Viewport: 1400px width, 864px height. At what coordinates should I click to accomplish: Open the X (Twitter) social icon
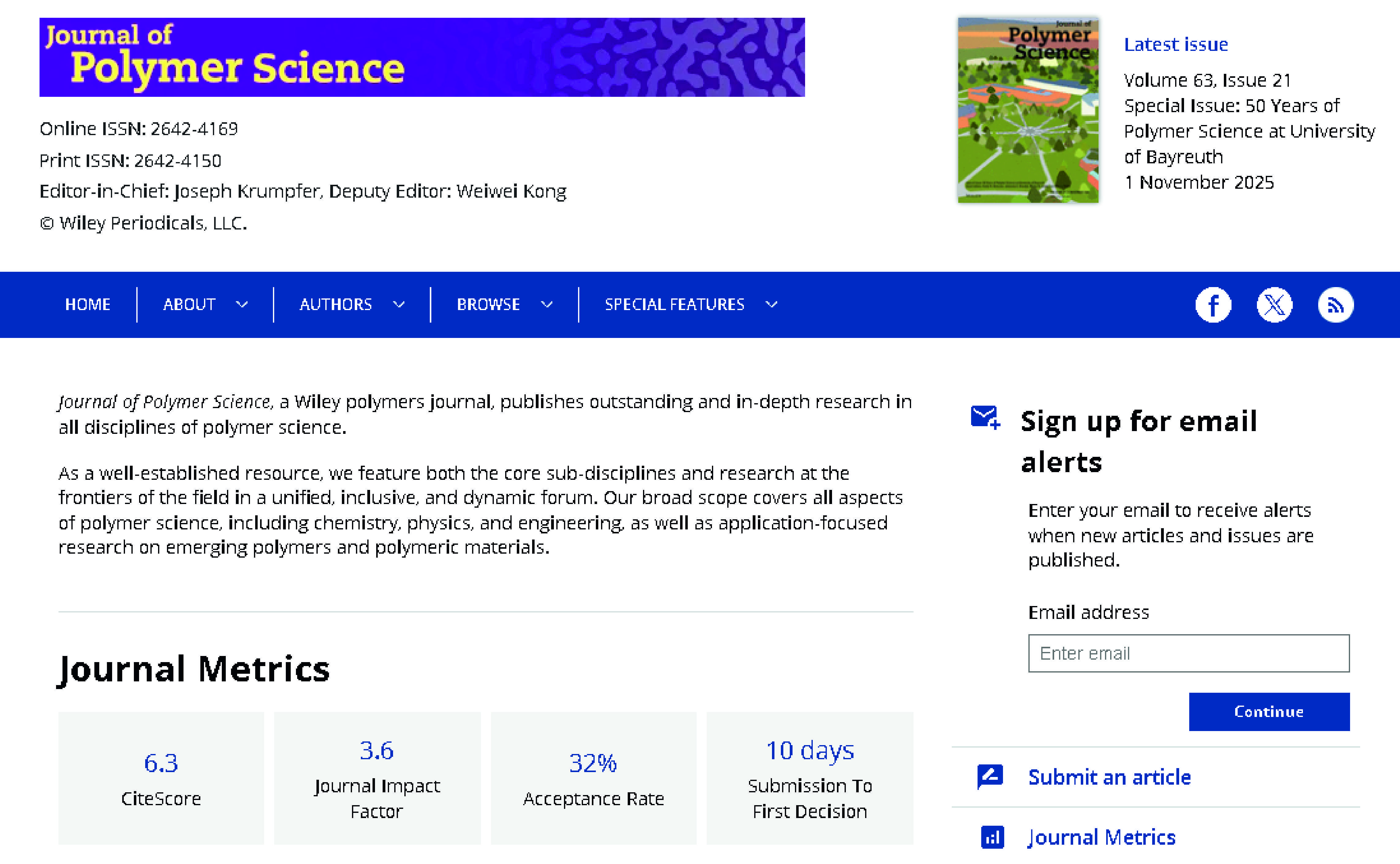point(1274,305)
